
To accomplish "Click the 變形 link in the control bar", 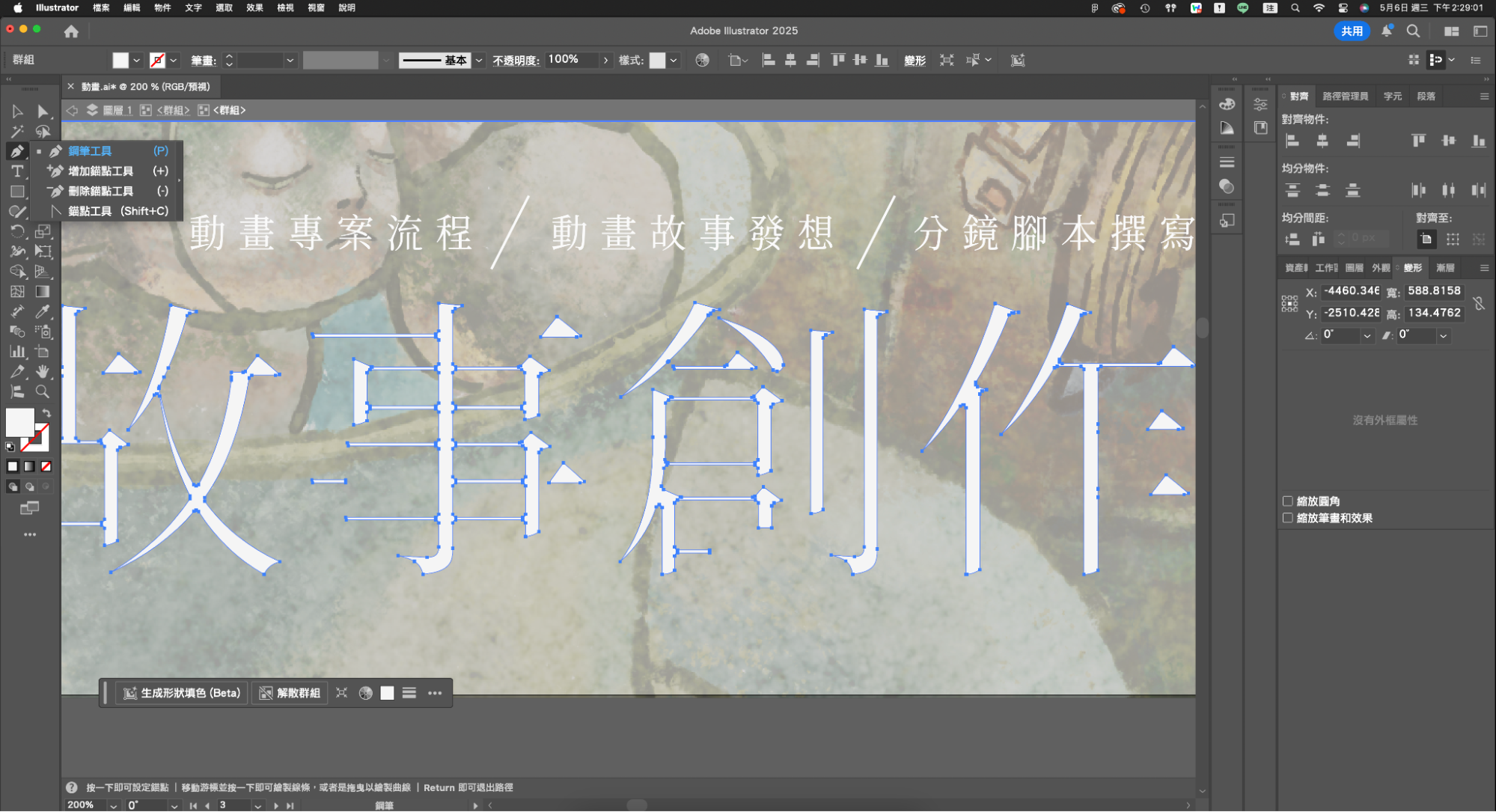I will pos(915,60).
